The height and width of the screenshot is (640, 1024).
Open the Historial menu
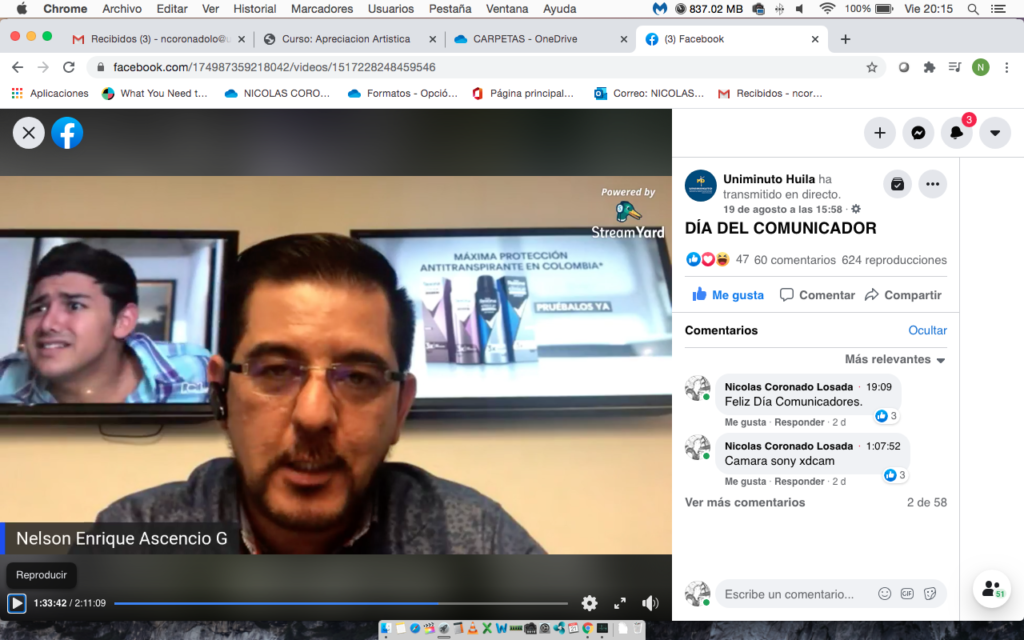tap(255, 9)
